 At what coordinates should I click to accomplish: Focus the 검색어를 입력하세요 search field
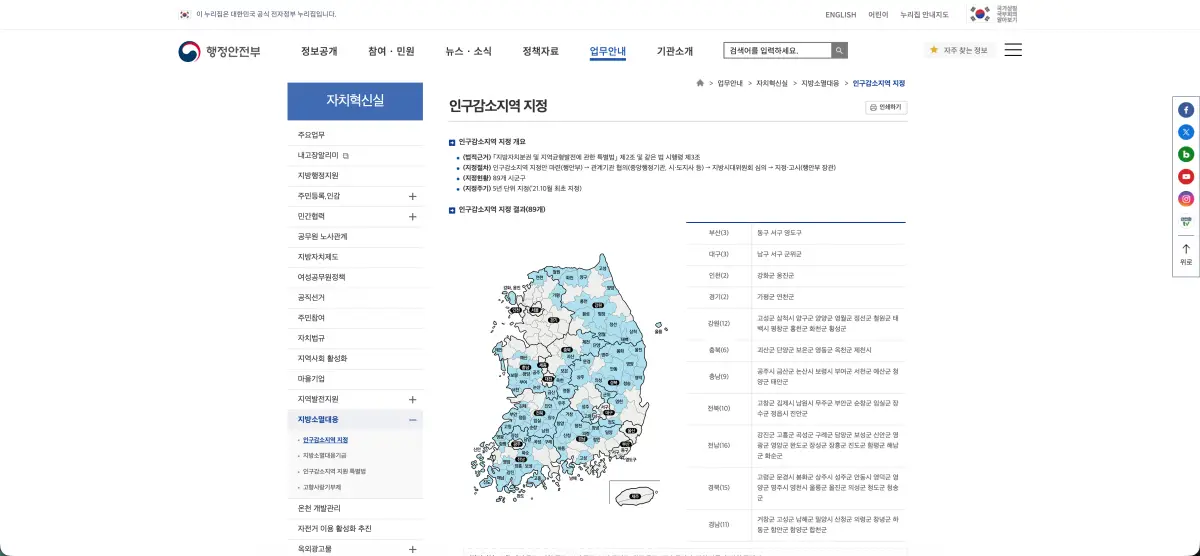point(777,50)
